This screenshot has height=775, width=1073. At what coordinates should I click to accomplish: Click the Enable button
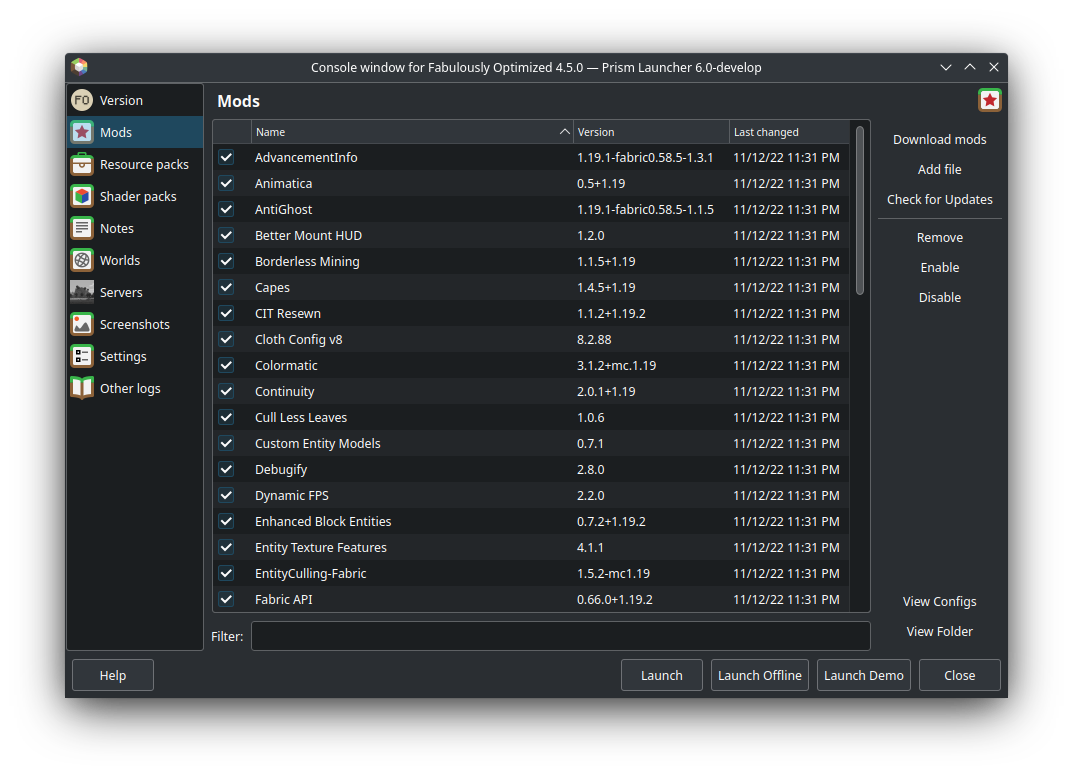pos(940,267)
